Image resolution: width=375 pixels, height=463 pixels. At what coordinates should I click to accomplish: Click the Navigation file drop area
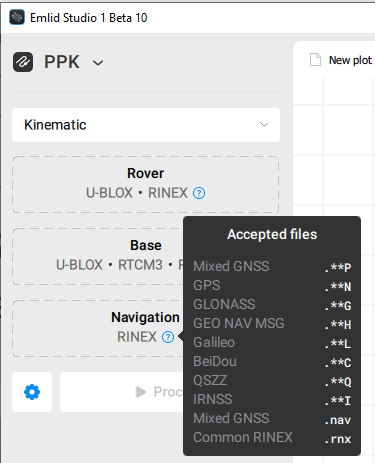tap(98, 328)
